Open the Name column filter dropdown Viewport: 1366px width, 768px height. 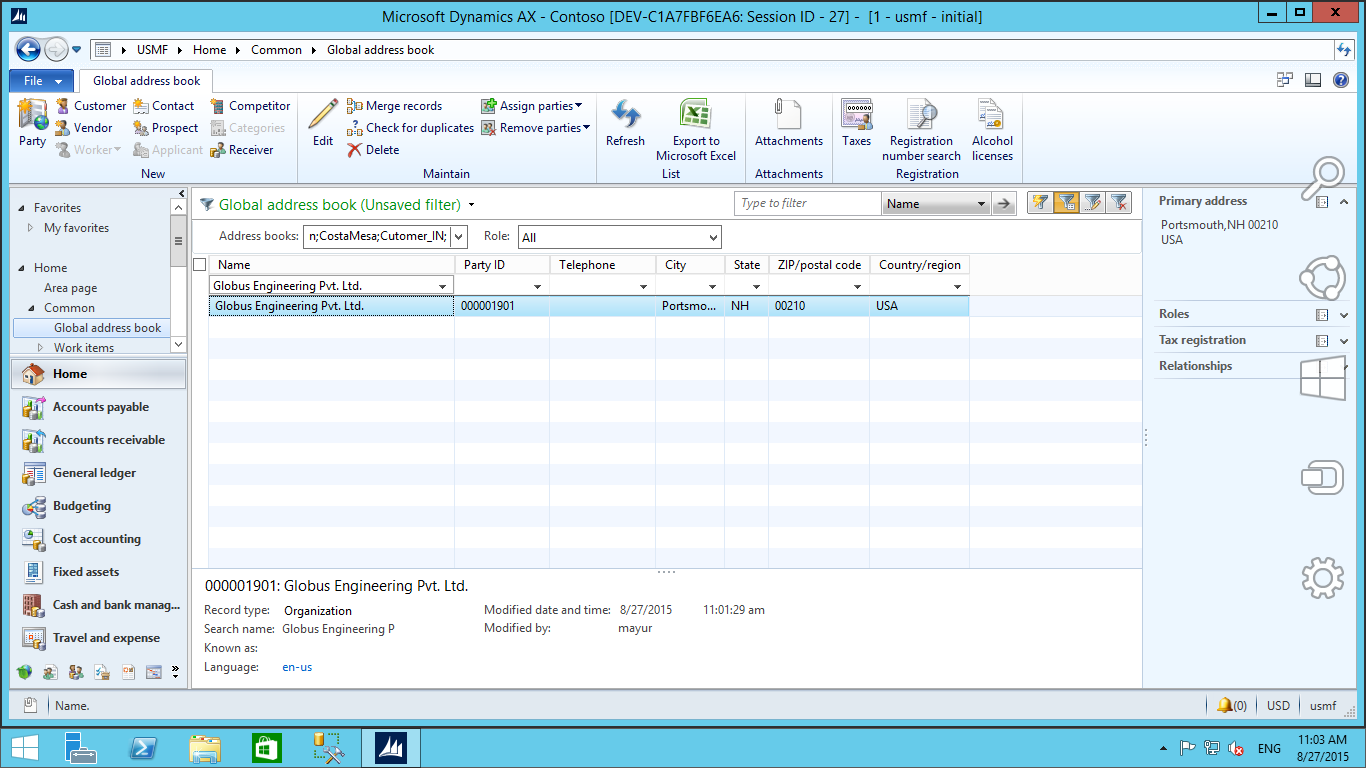click(x=443, y=286)
